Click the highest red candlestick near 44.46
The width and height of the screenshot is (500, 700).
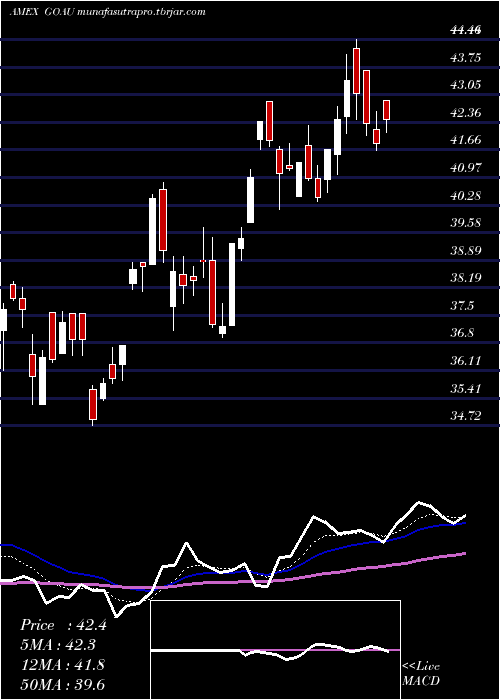356,71
